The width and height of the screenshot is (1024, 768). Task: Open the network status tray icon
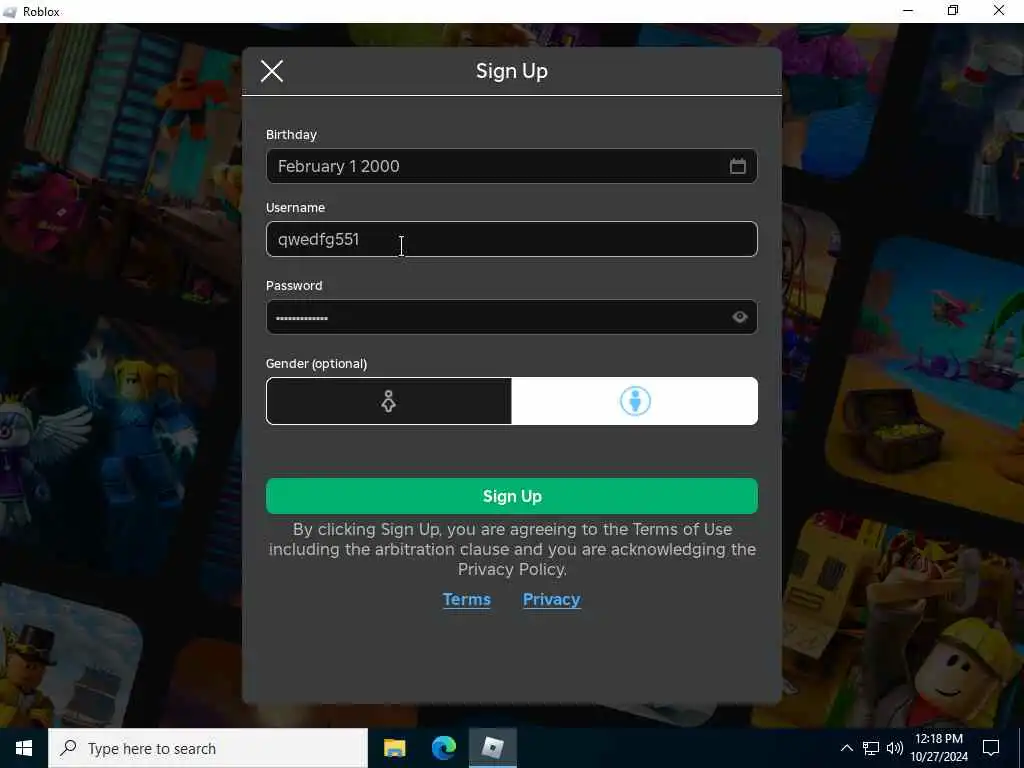[x=871, y=748]
